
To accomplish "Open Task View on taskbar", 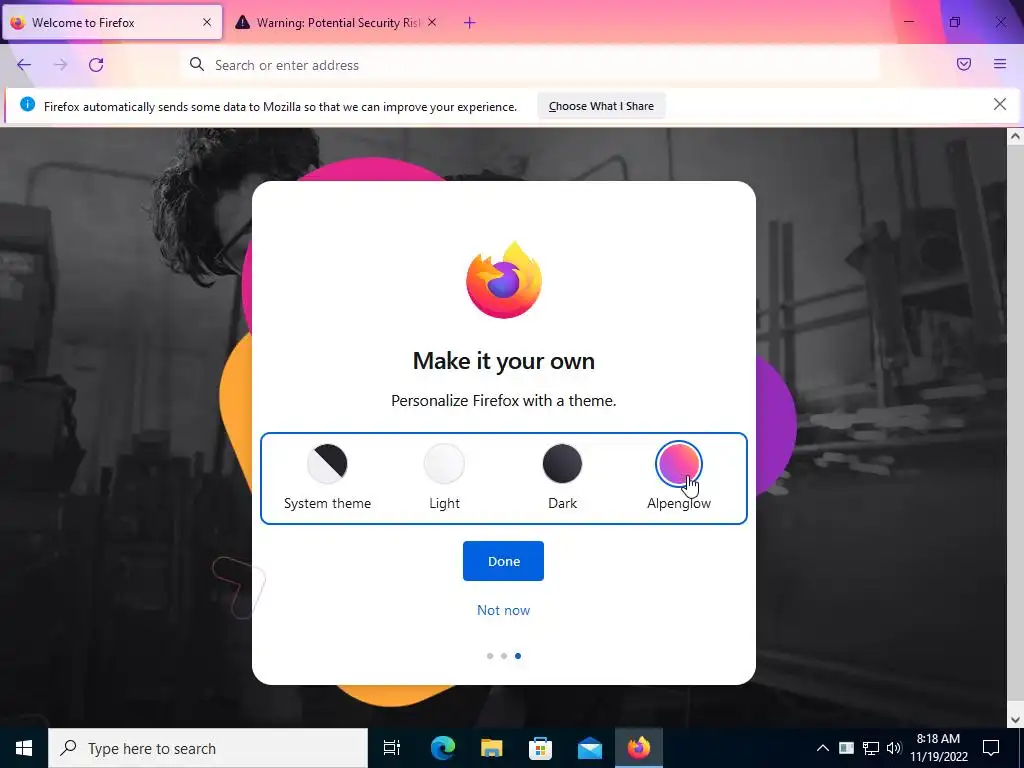I will tap(392, 748).
